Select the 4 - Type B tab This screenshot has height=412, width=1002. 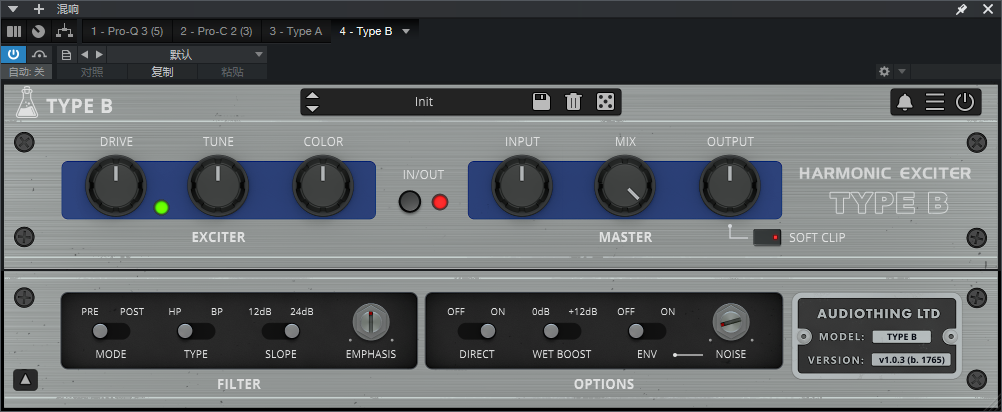pyautogui.click(x=366, y=31)
